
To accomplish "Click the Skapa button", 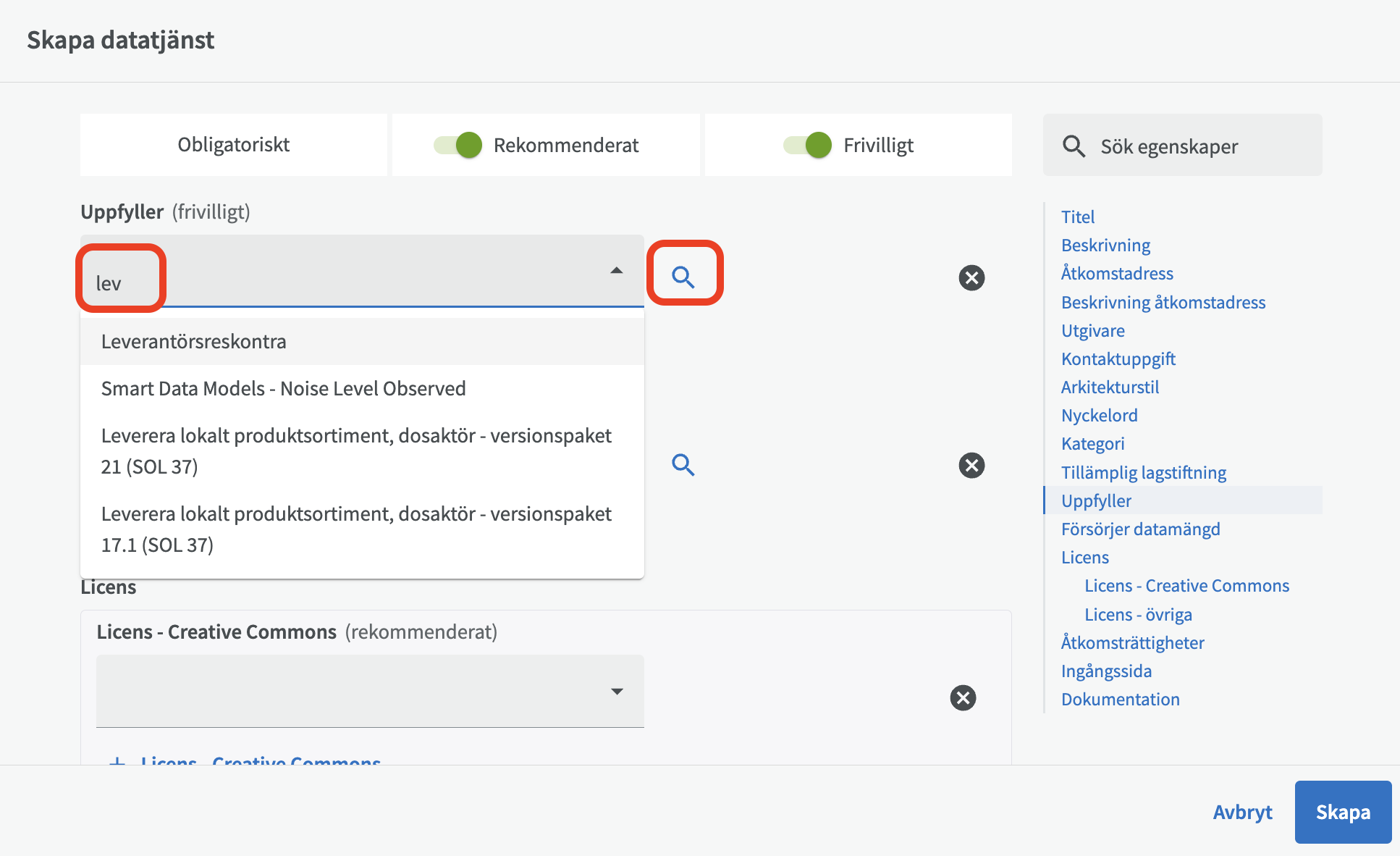I will click(1342, 812).
